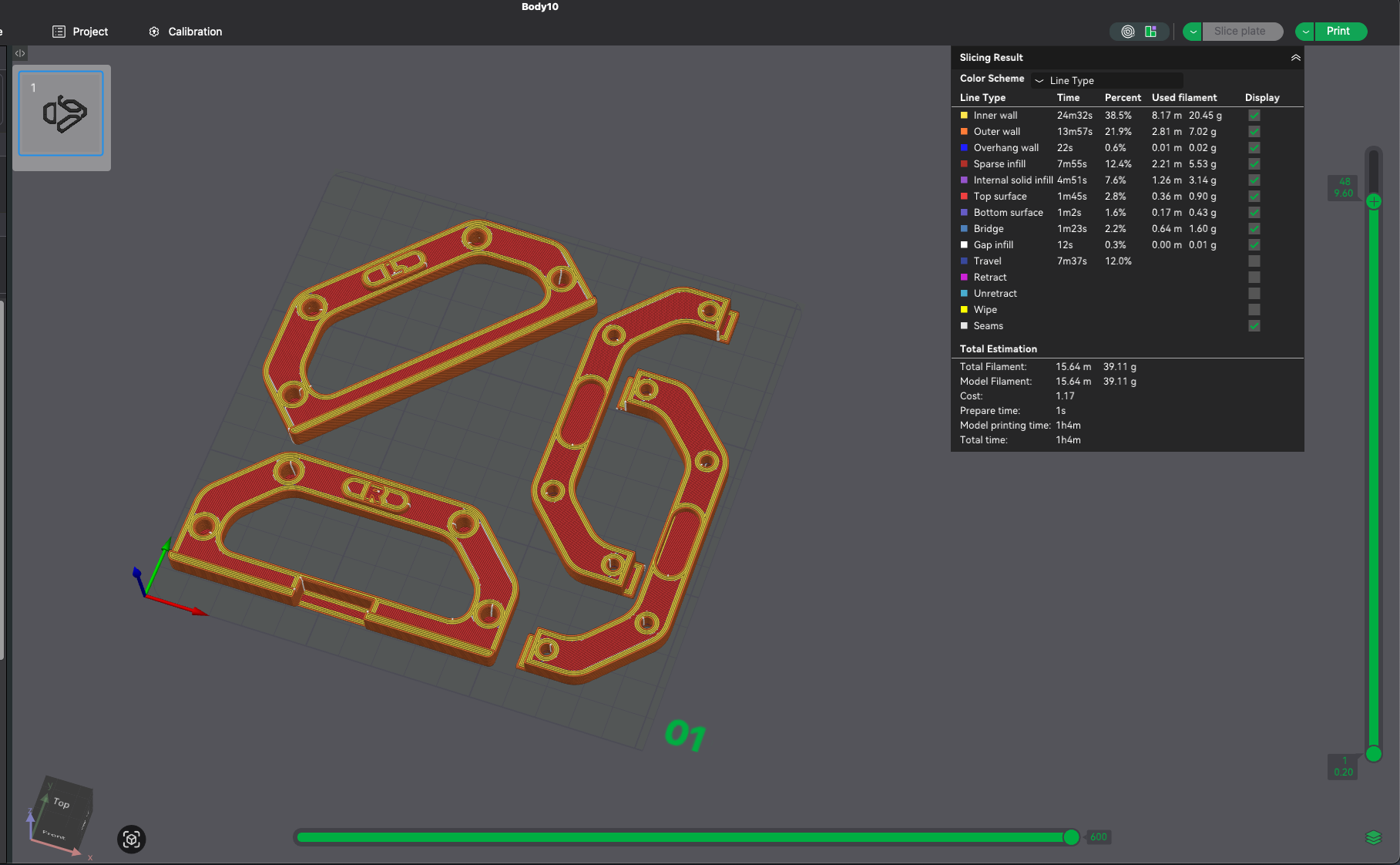This screenshot has height=865, width=1400.
Task: Click the Top/Front orientation cube
Action: click(60, 816)
